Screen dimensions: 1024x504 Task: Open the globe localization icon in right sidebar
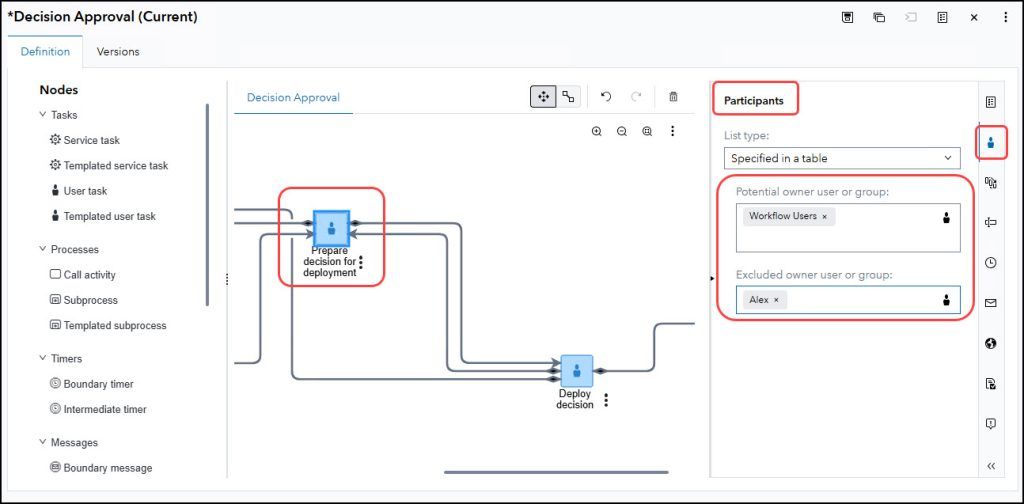pos(991,343)
